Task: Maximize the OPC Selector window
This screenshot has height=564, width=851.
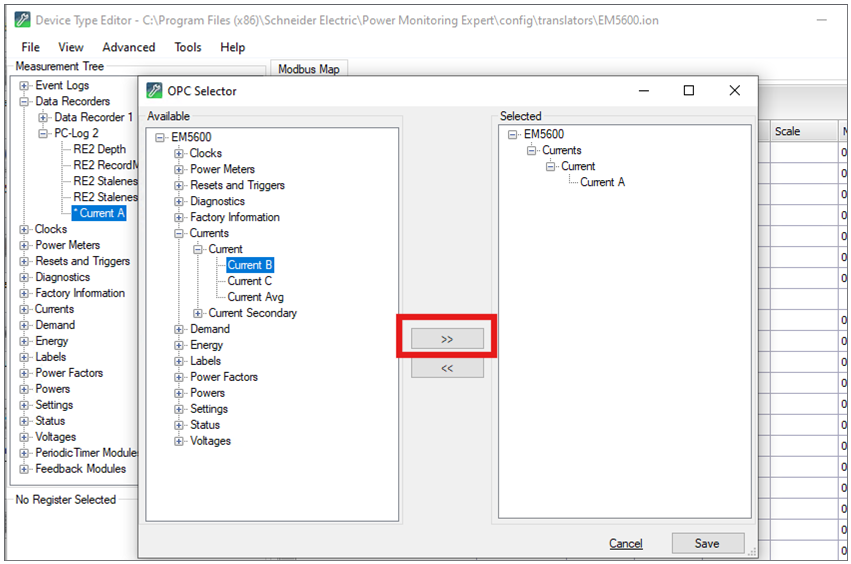Action: 689,91
